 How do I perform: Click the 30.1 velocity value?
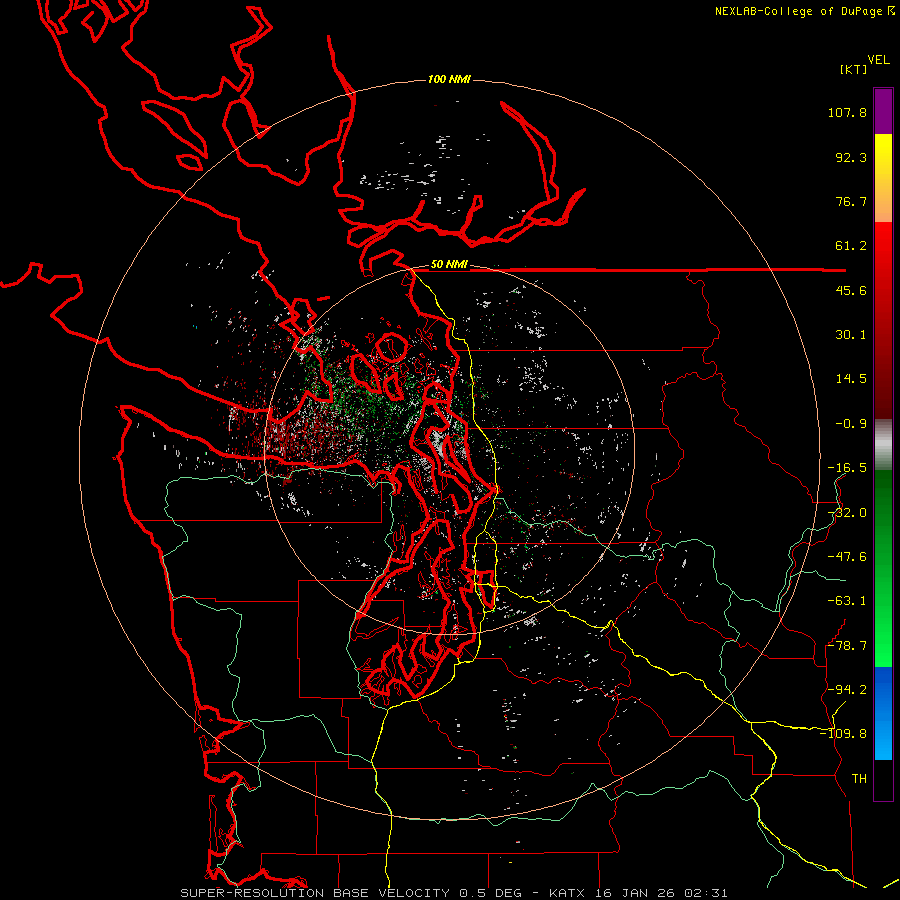coord(851,335)
